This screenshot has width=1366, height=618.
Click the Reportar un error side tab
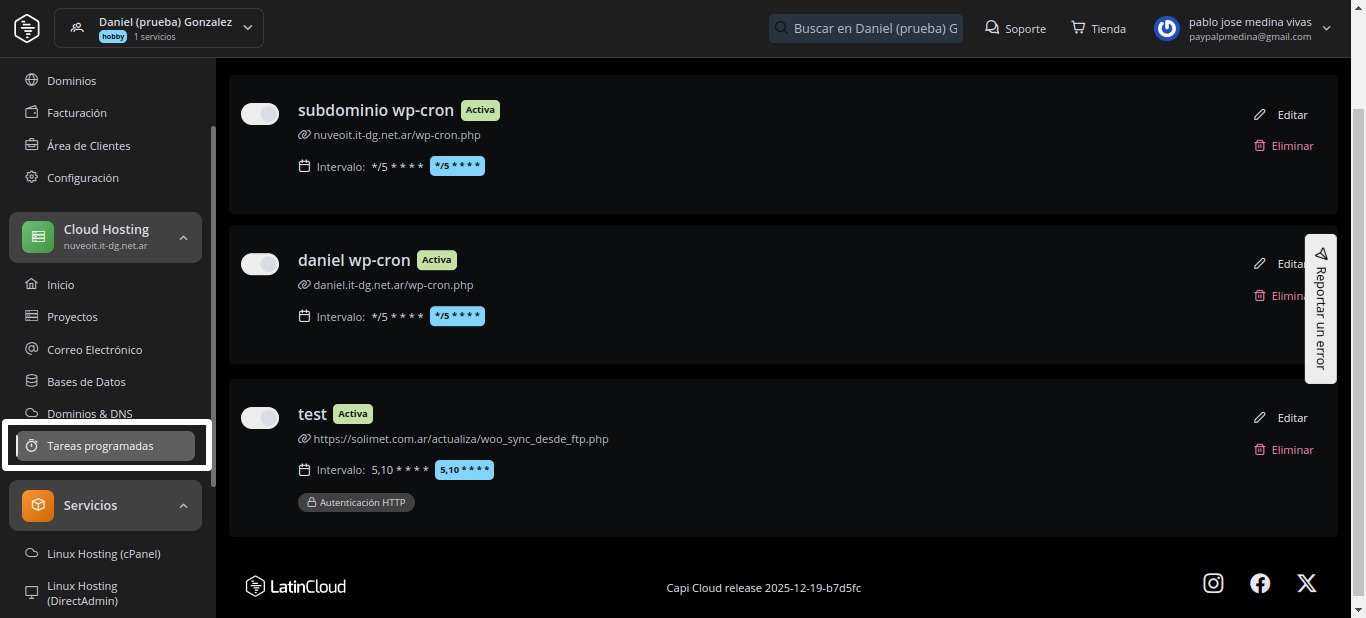(1320, 308)
